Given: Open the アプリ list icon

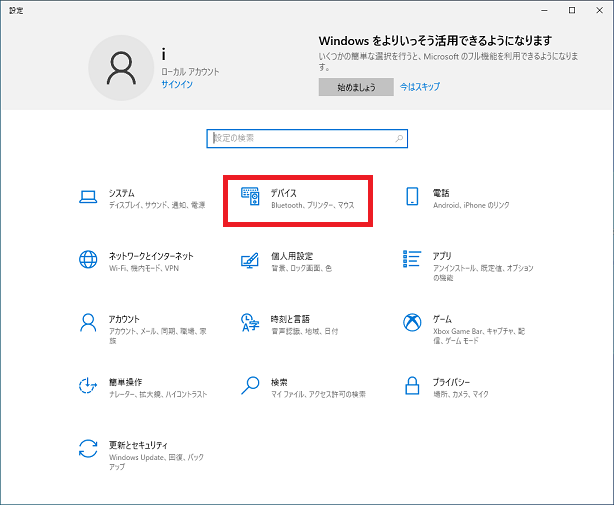Looking at the screenshot, I should (412, 259).
